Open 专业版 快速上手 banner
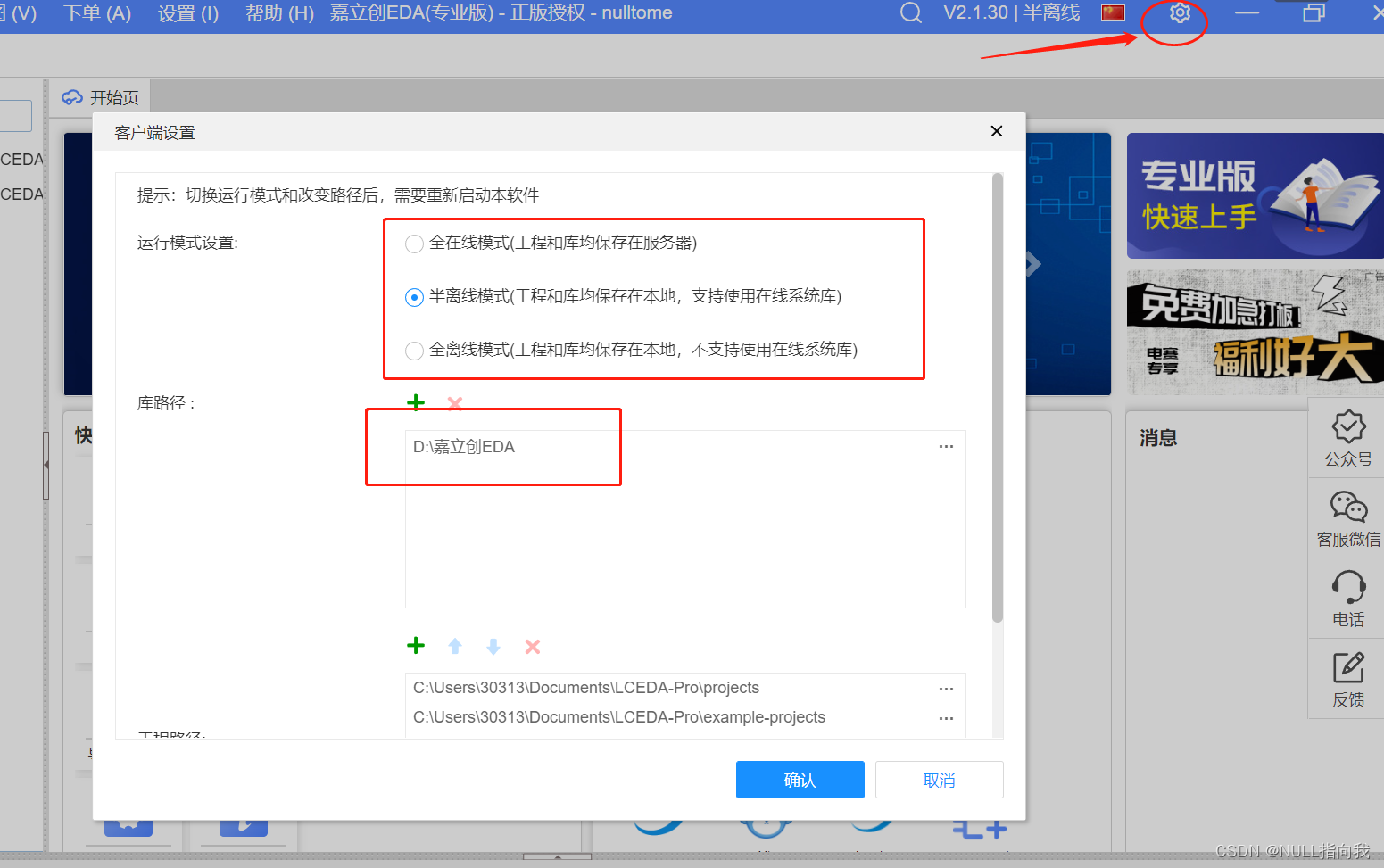This screenshot has width=1384, height=868. (1255, 195)
